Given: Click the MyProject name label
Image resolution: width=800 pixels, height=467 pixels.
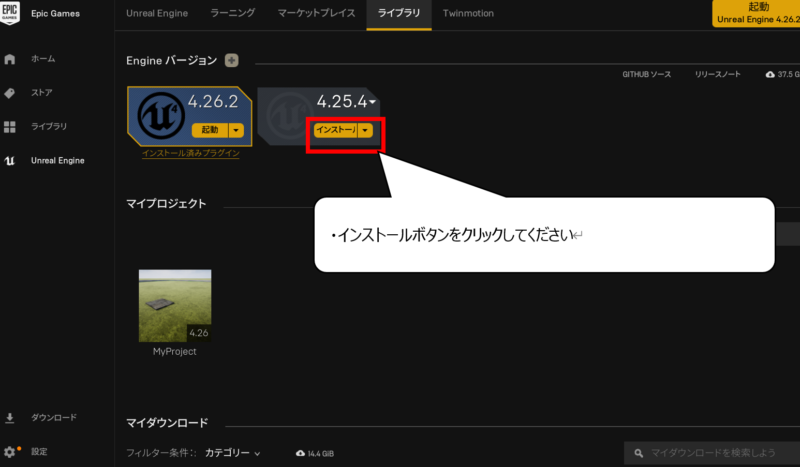Looking at the screenshot, I should [x=174, y=352].
